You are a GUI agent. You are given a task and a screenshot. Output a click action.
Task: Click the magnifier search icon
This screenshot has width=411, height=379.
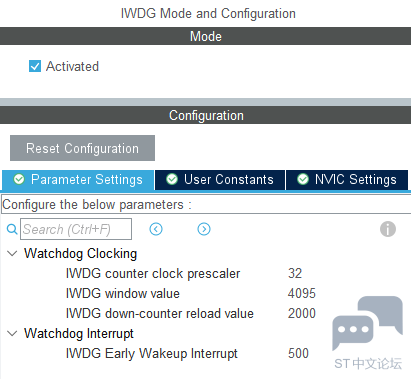coord(12,229)
